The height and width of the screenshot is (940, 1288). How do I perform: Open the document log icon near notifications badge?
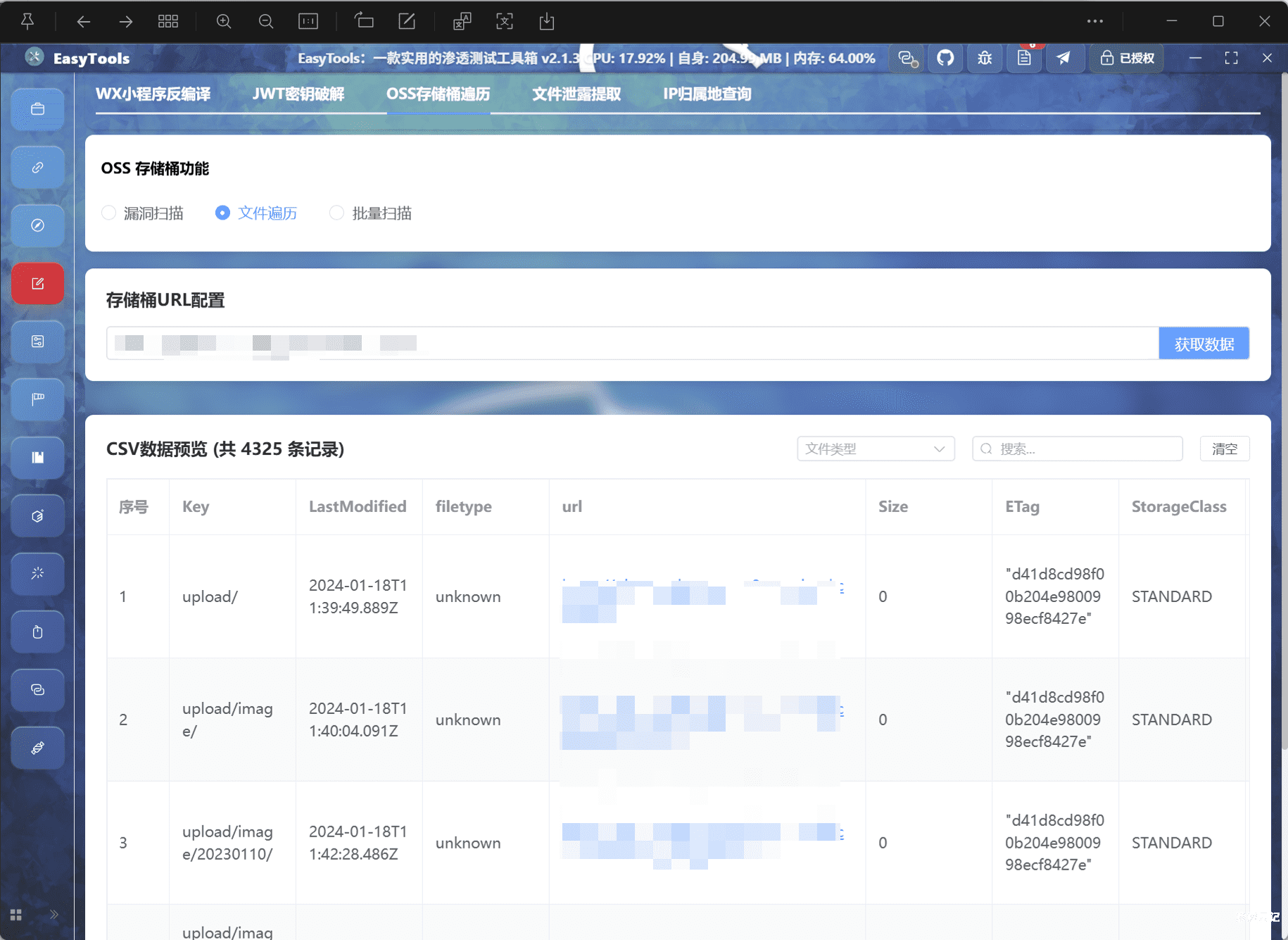(x=1024, y=58)
